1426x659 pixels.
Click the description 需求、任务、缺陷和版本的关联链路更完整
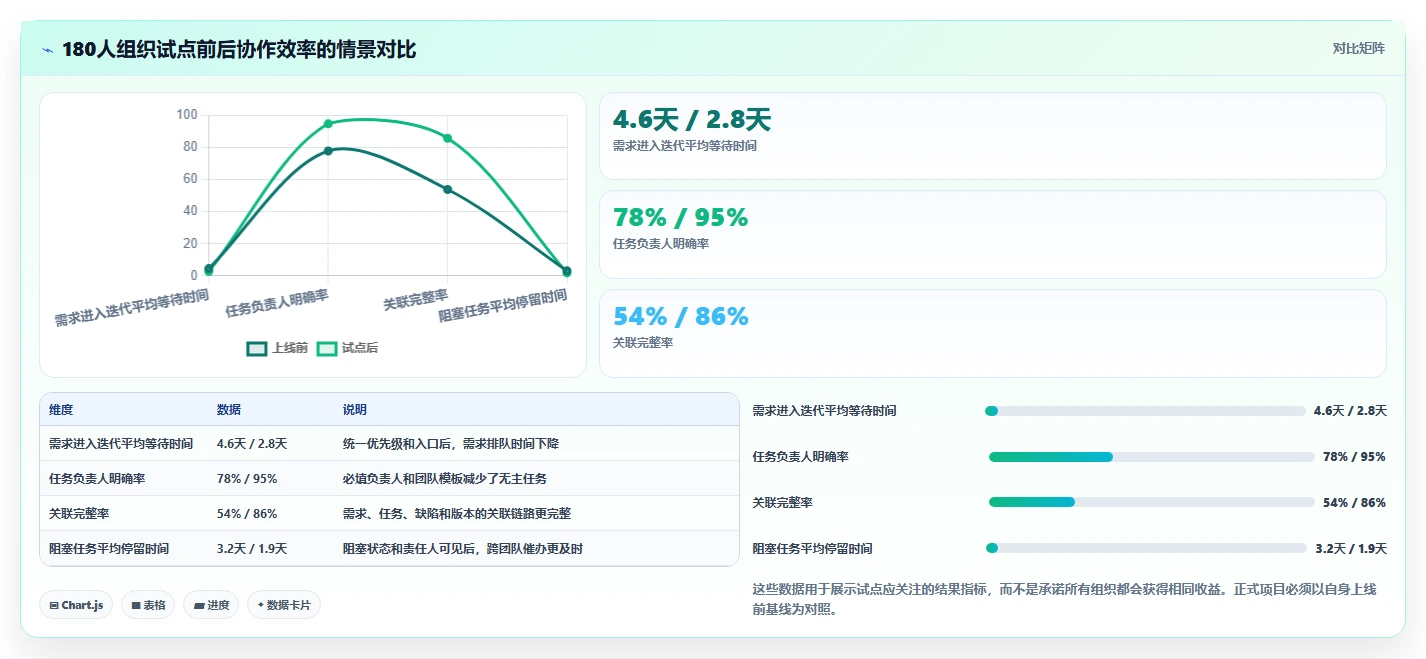point(457,513)
